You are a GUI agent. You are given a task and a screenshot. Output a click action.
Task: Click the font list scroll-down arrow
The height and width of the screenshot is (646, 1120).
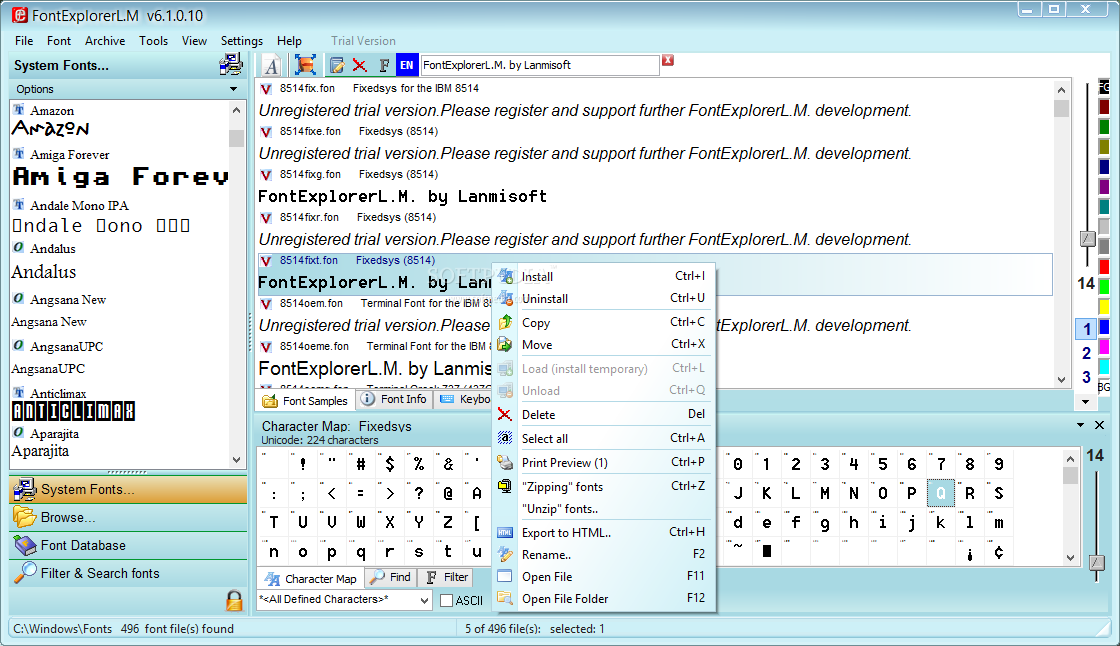236,460
